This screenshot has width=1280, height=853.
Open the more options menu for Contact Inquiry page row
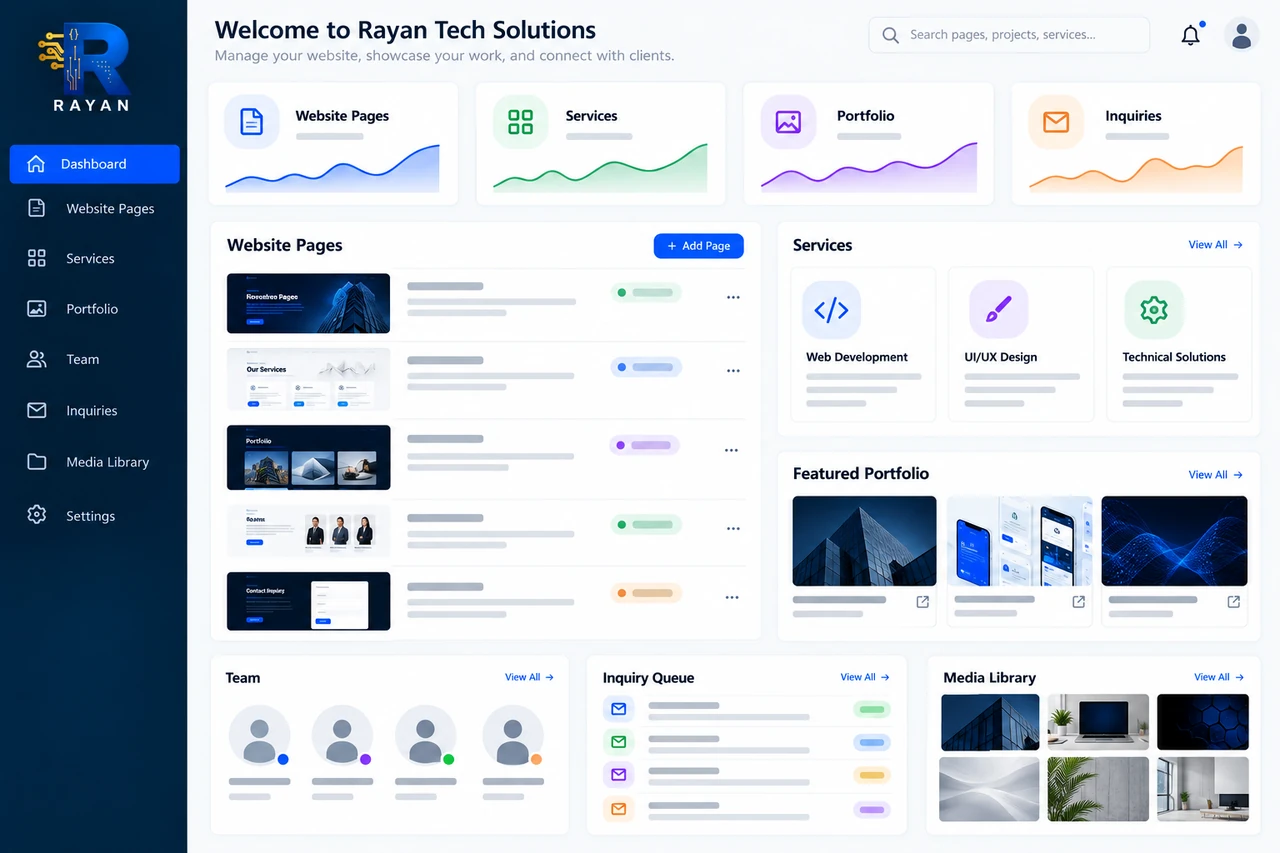[x=732, y=597]
